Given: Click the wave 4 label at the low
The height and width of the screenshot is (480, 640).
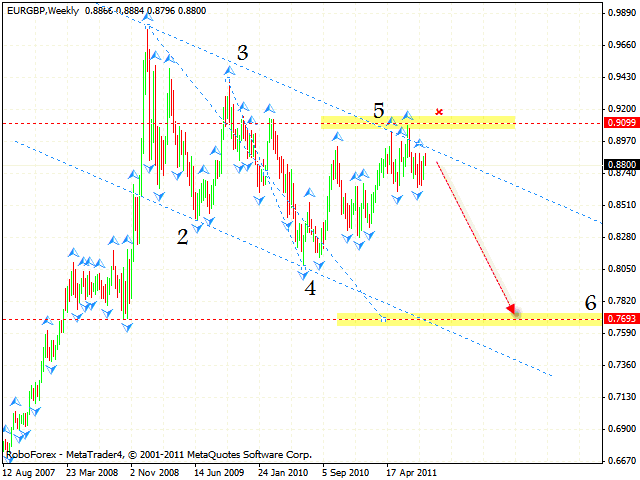Looking at the screenshot, I should coord(311,288).
